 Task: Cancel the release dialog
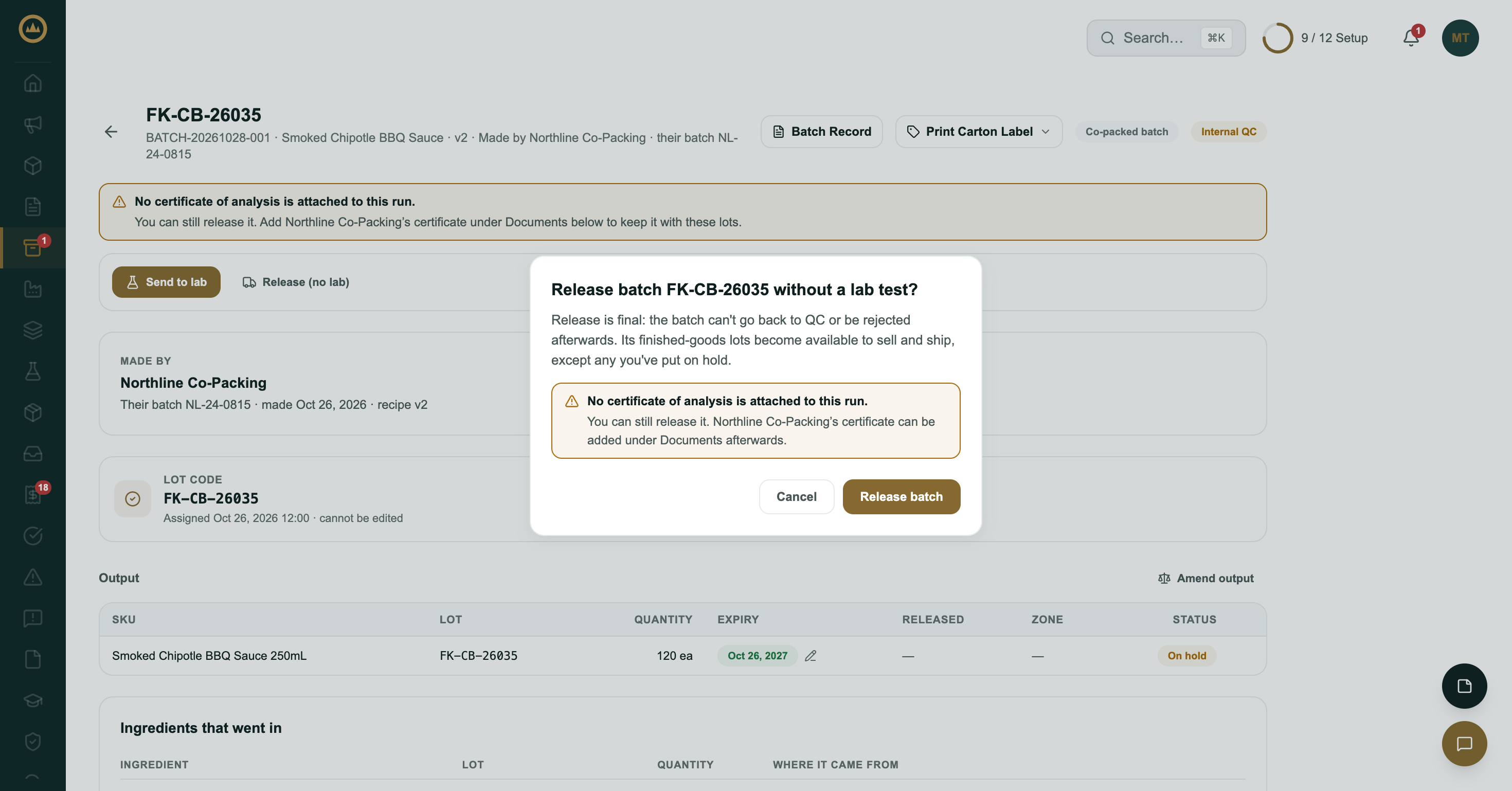click(x=796, y=496)
